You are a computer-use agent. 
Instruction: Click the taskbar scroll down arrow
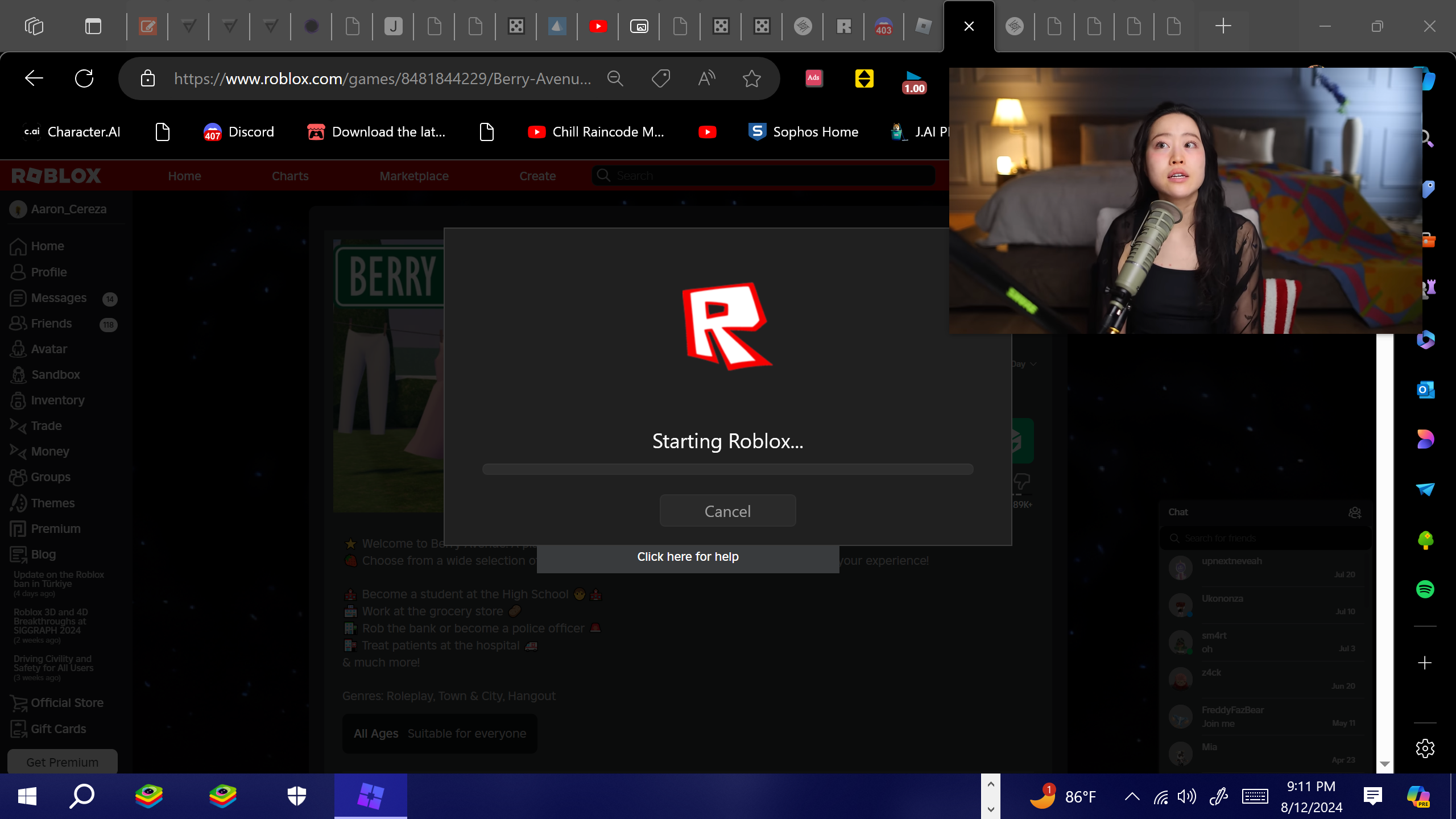point(991,809)
